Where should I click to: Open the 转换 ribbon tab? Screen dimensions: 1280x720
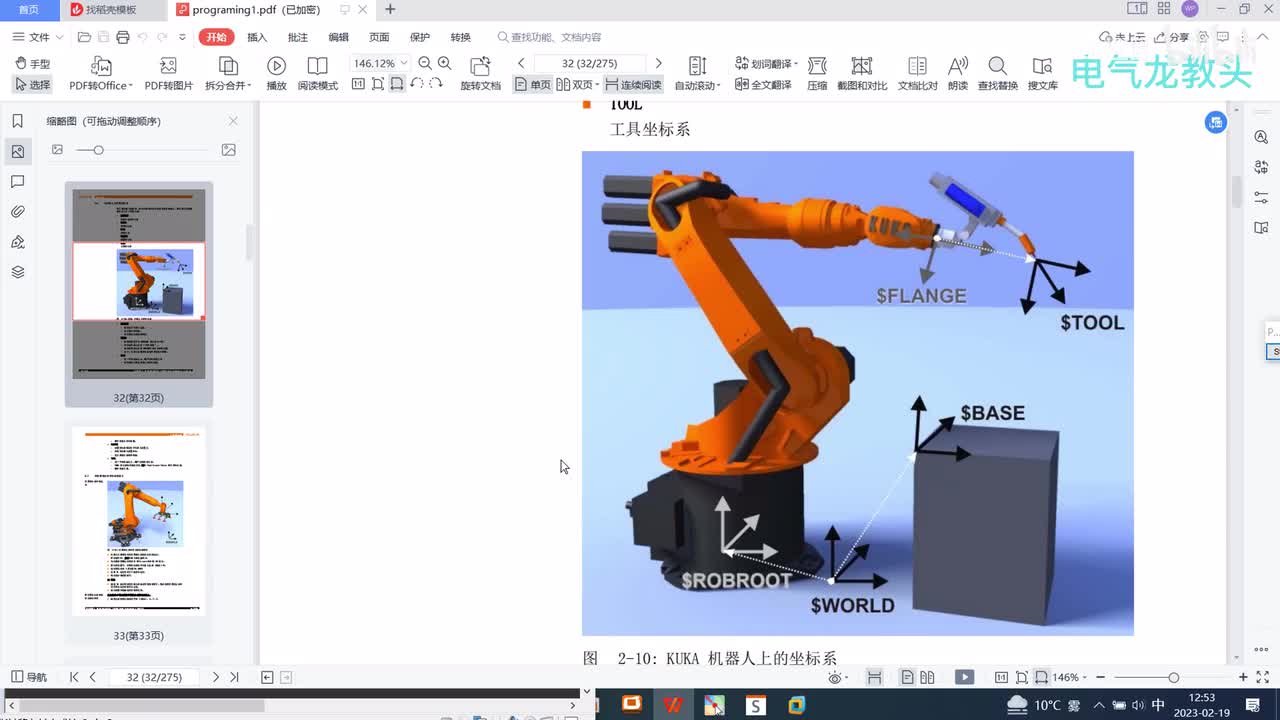460,37
